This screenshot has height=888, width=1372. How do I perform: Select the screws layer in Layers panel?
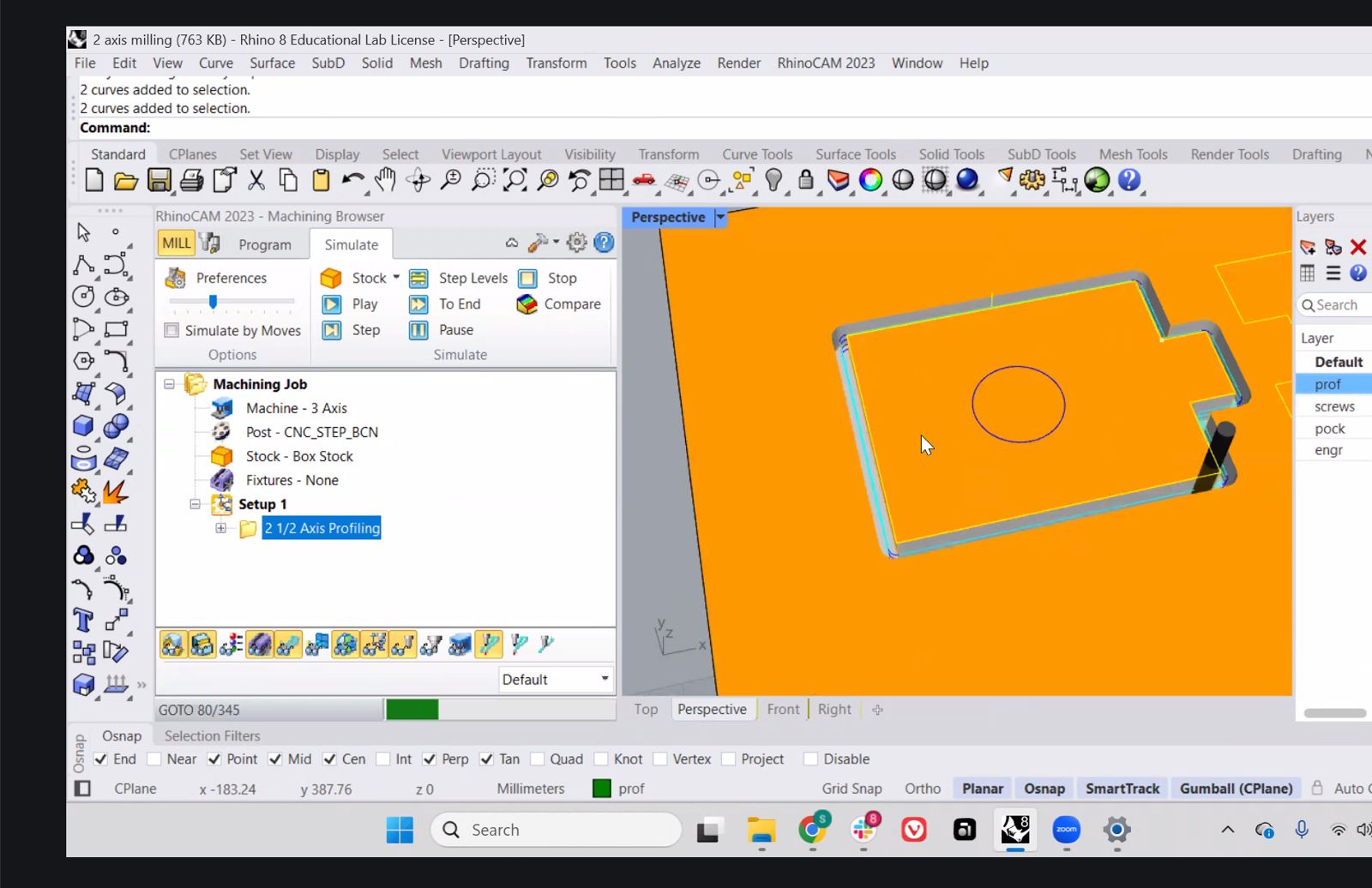(1333, 407)
